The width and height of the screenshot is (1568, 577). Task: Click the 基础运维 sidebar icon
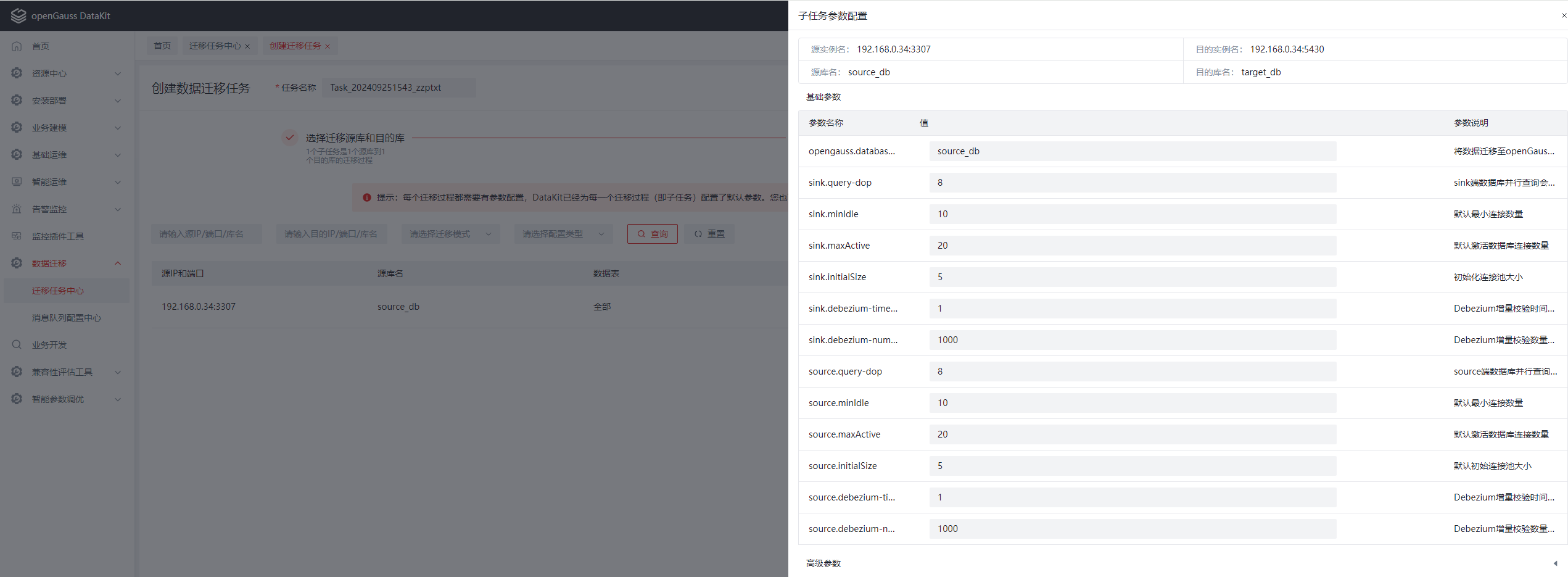17,154
